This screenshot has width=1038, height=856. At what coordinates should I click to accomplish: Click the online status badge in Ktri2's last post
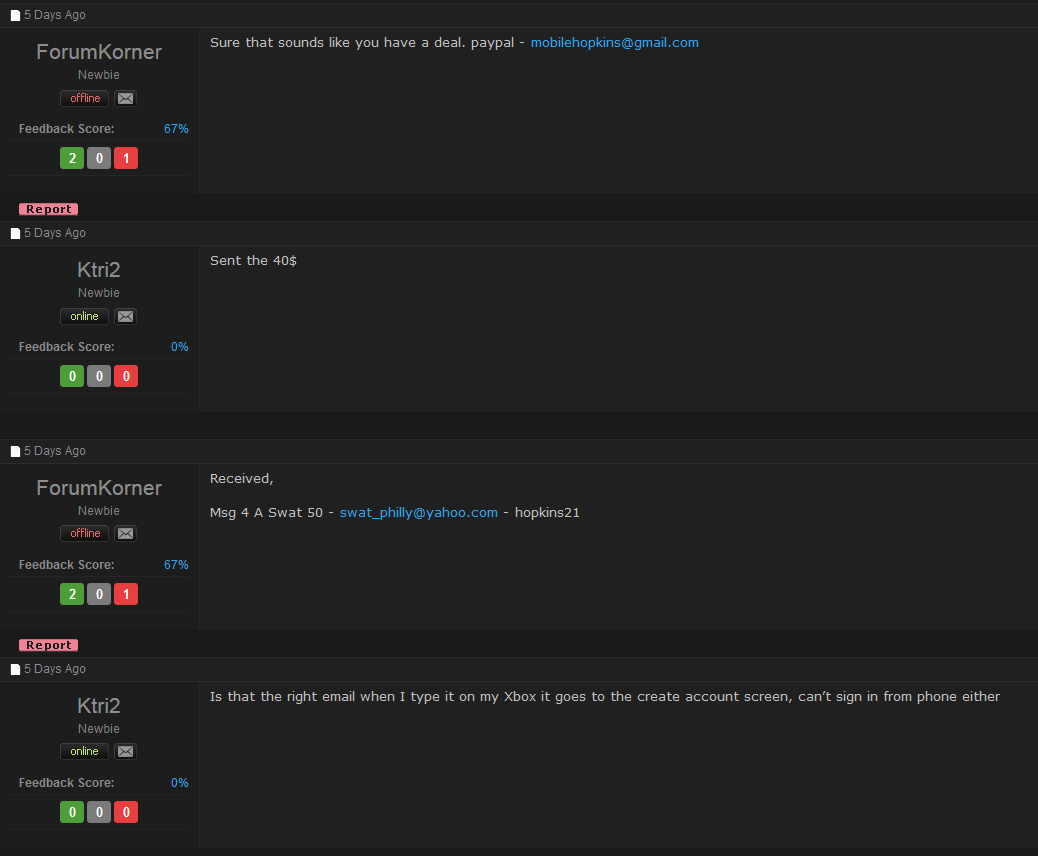coord(85,751)
